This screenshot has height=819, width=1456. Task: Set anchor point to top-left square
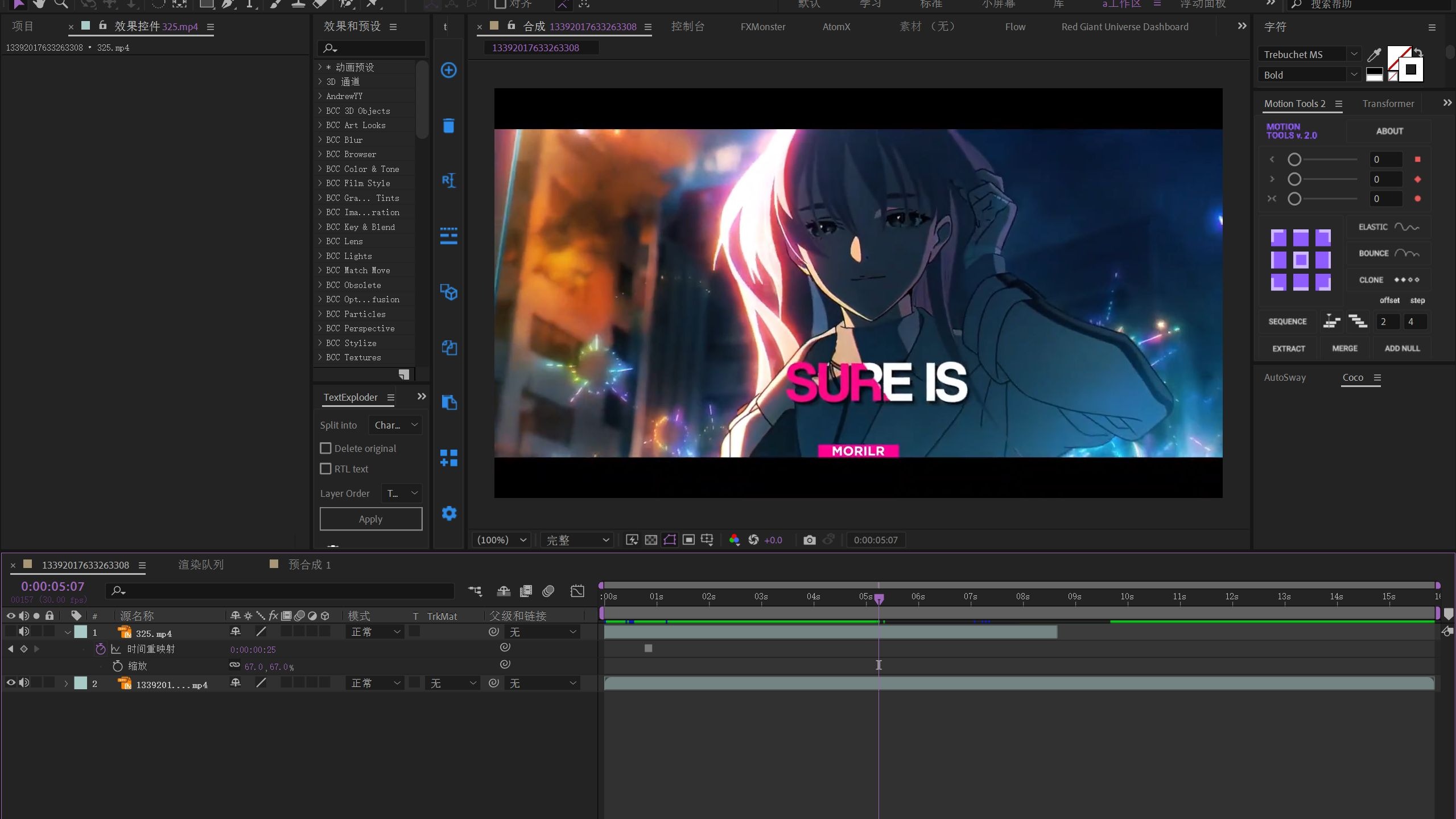coord(1278,237)
